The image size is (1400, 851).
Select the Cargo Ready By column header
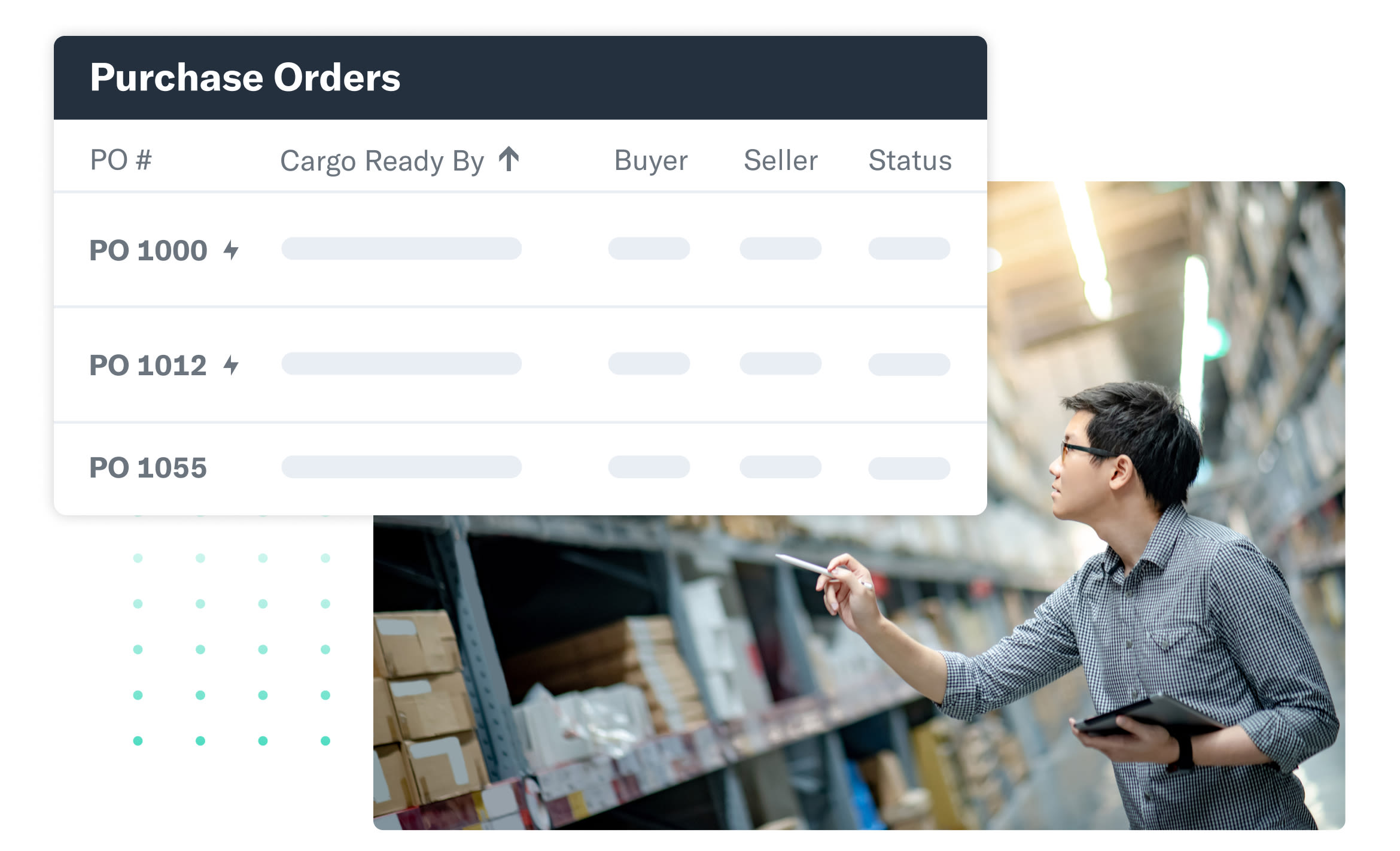click(x=382, y=160)
